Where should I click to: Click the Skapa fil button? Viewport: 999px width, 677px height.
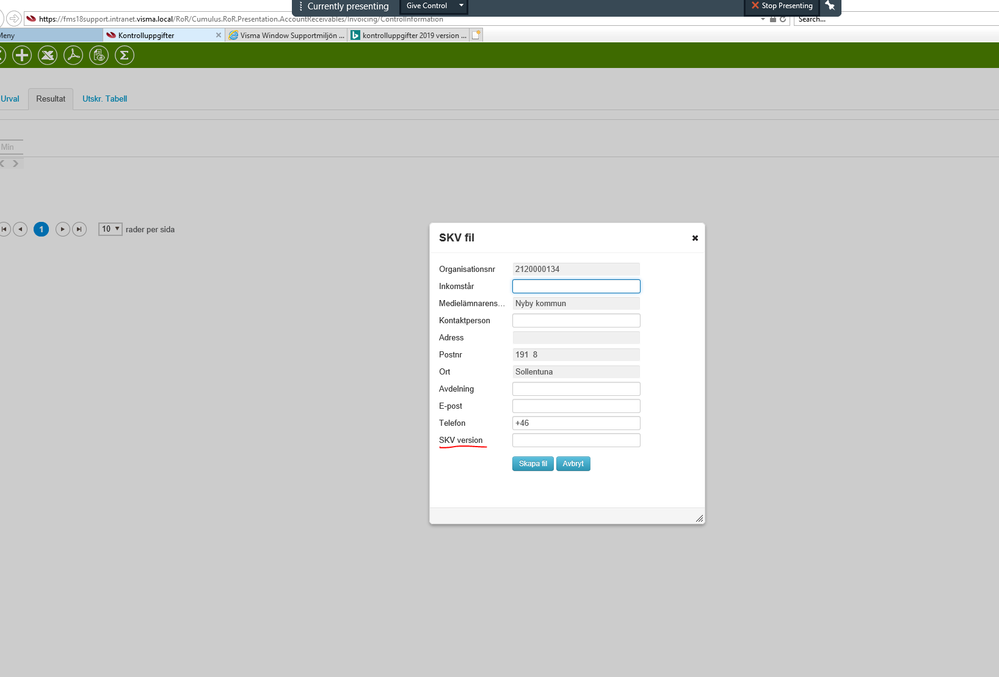[533, 464]
